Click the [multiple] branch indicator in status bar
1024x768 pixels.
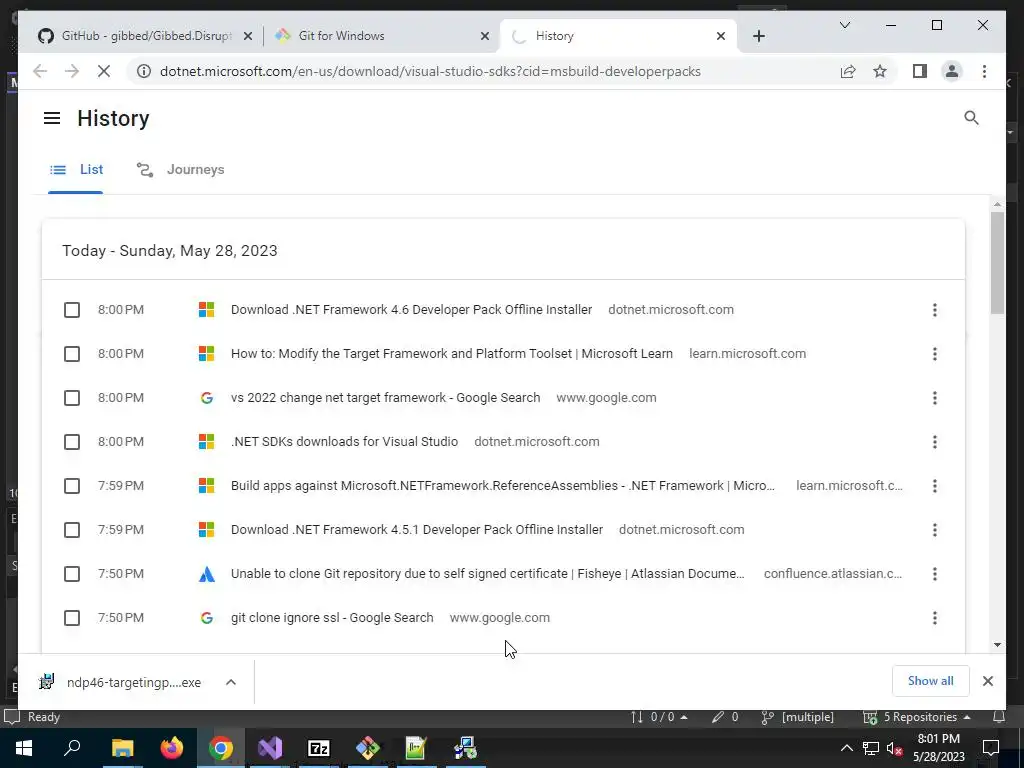tap(798, 717)
